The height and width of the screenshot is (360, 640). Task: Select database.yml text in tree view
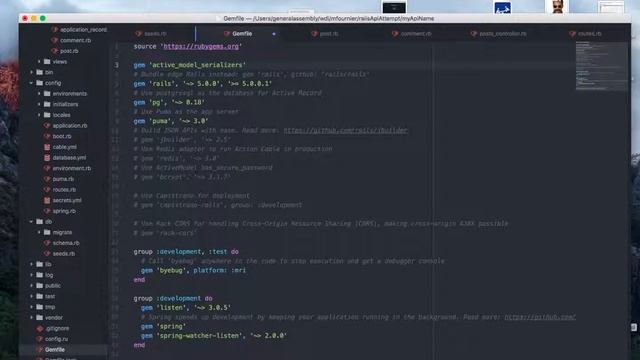pyautogui.click(x=69, y=158)
